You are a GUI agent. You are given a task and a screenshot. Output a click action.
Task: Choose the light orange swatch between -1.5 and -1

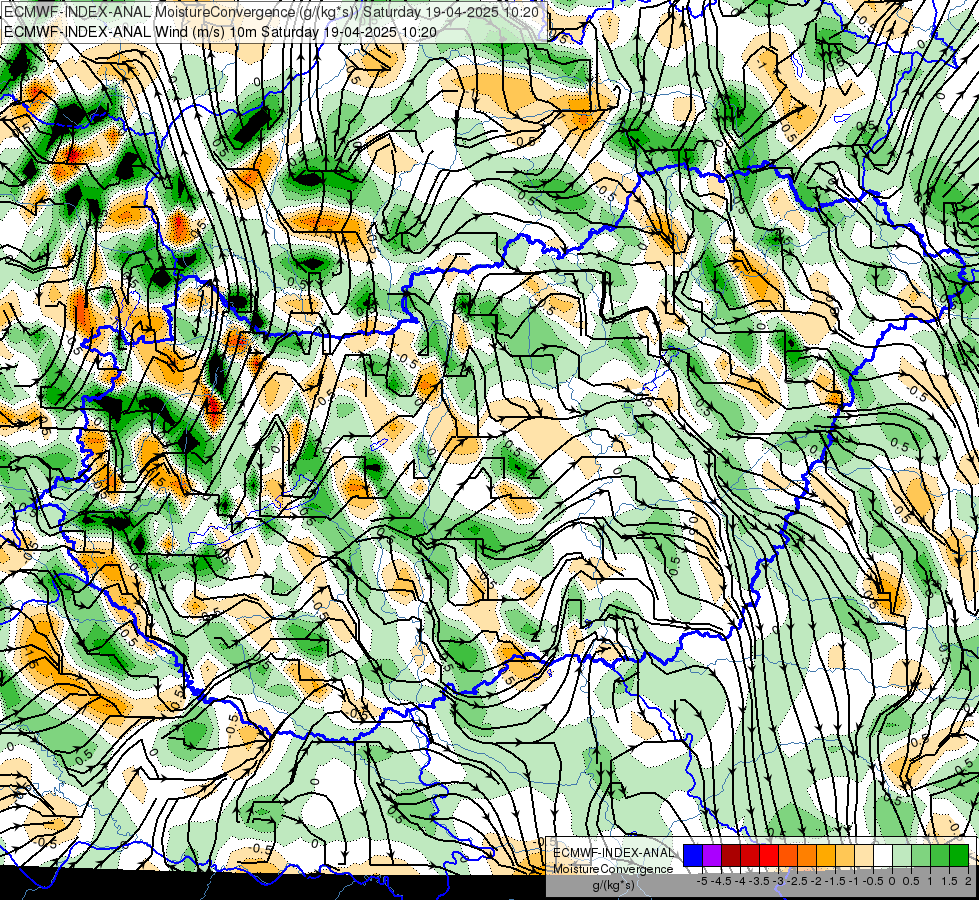pyautogui.click(x=845, y=856)
